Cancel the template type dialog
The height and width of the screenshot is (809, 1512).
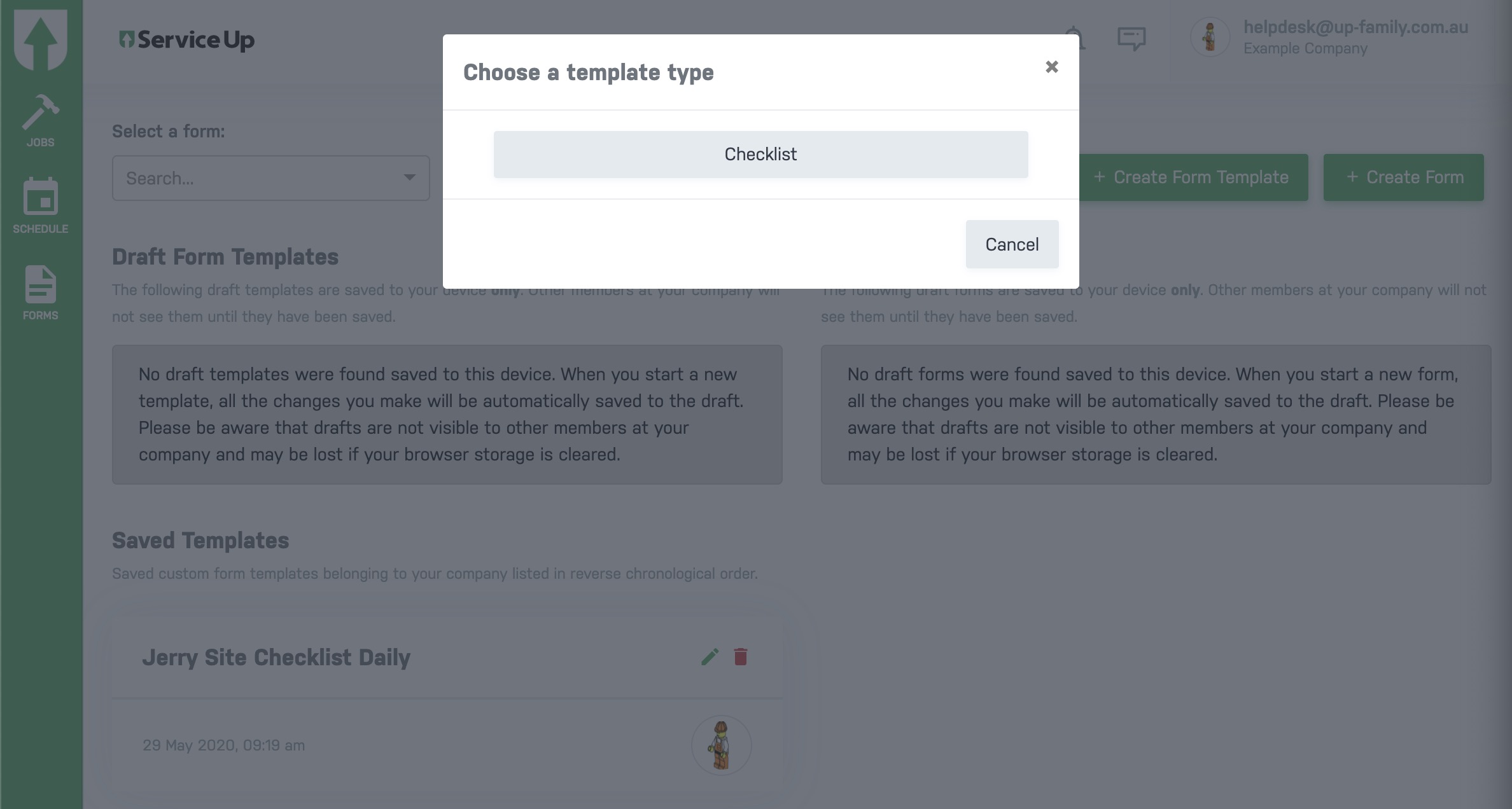1012,244
